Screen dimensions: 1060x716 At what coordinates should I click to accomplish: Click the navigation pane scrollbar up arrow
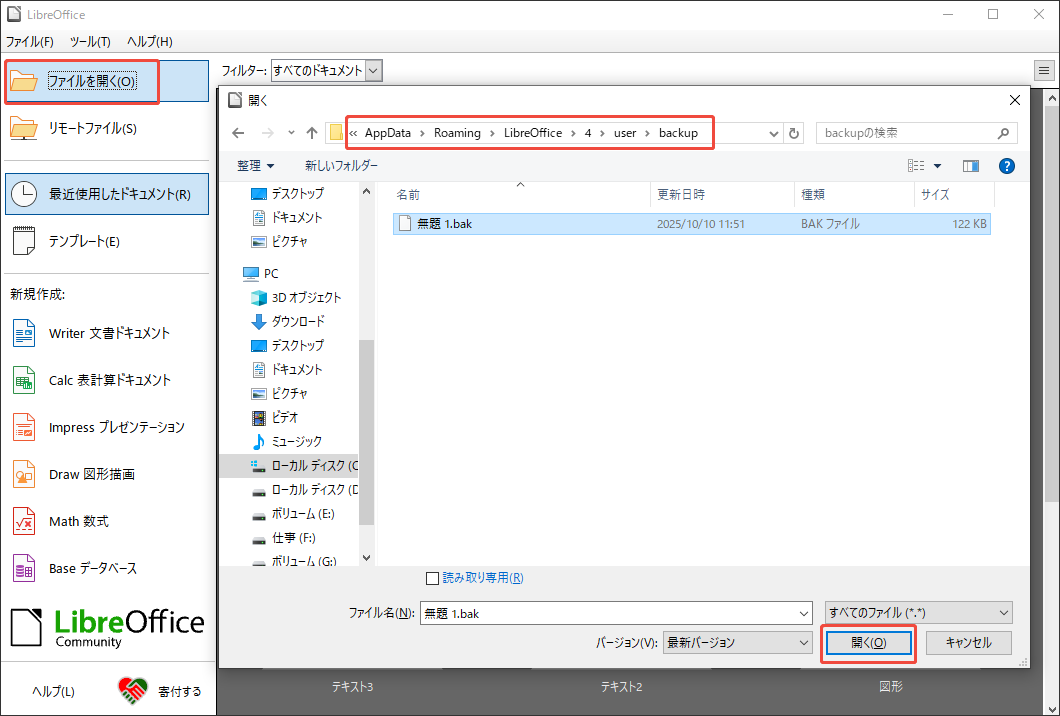[366, 191]
